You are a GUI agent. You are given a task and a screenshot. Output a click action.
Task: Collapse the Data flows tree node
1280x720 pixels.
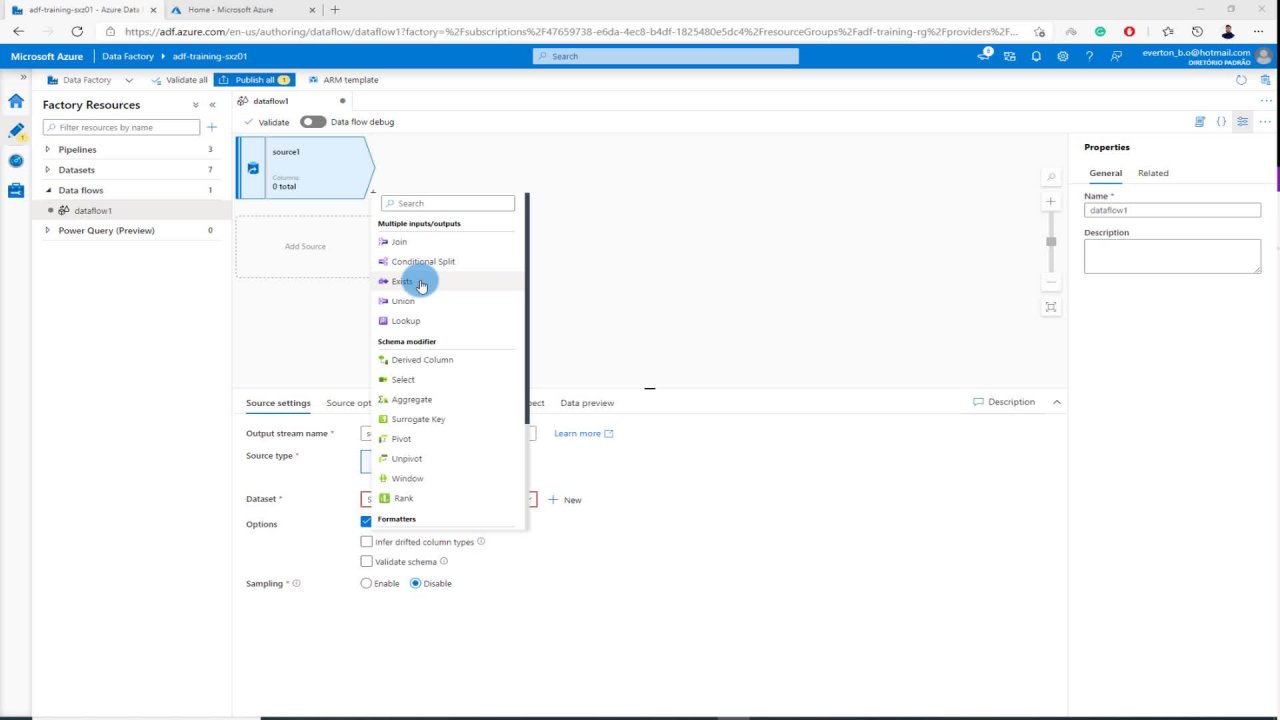point(47,190)
